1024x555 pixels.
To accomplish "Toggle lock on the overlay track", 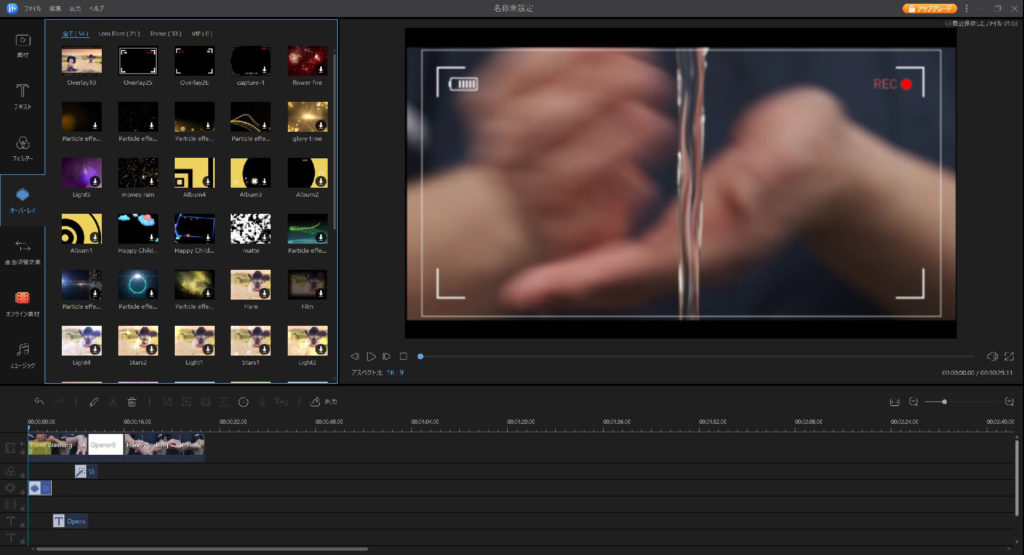I will coord(22,490).
